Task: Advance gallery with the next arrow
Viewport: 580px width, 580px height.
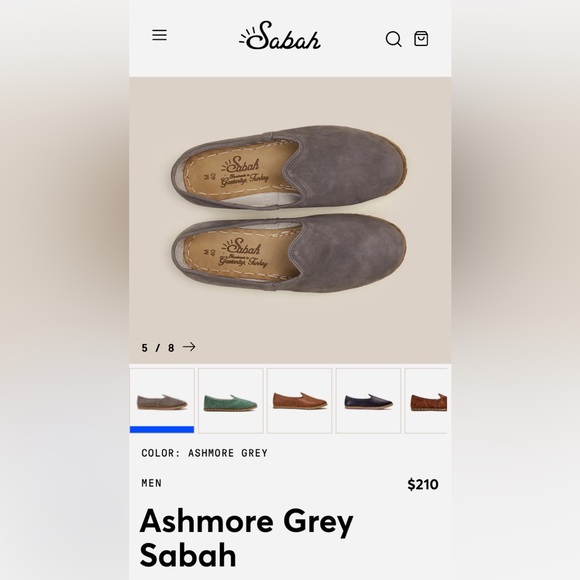Action: 189,347
